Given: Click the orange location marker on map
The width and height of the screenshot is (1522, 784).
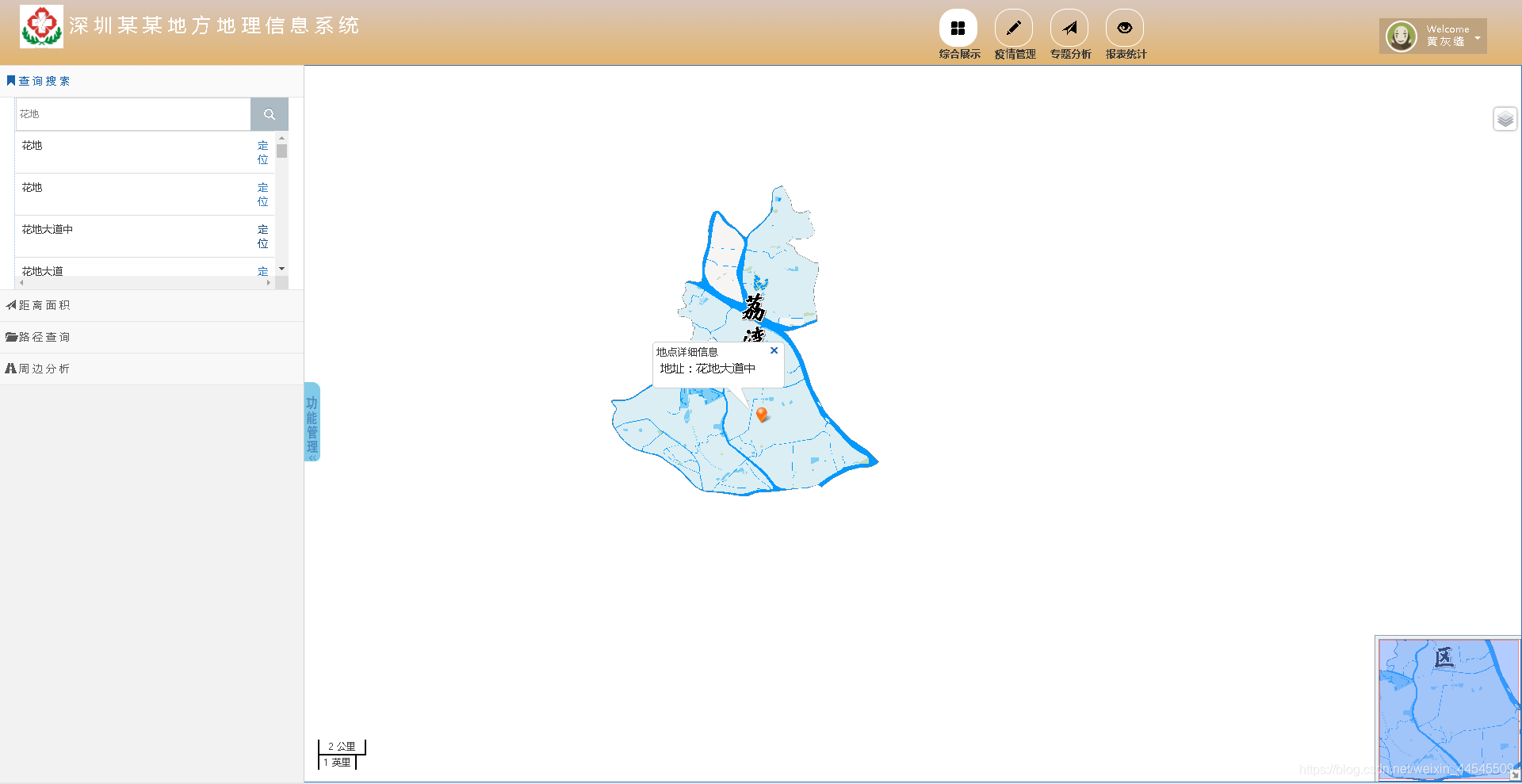Looking at the screenshot, I should coord(762,414).
